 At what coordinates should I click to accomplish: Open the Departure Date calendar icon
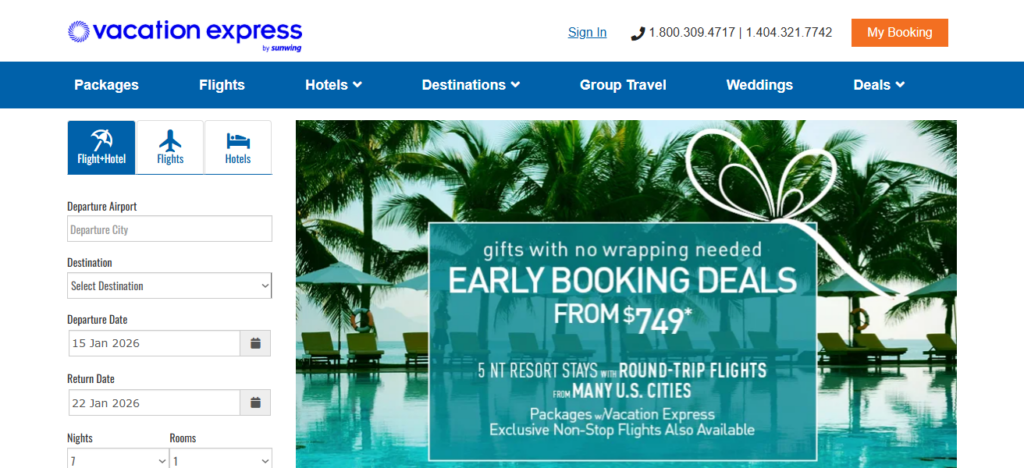click(x=255, y=343)
